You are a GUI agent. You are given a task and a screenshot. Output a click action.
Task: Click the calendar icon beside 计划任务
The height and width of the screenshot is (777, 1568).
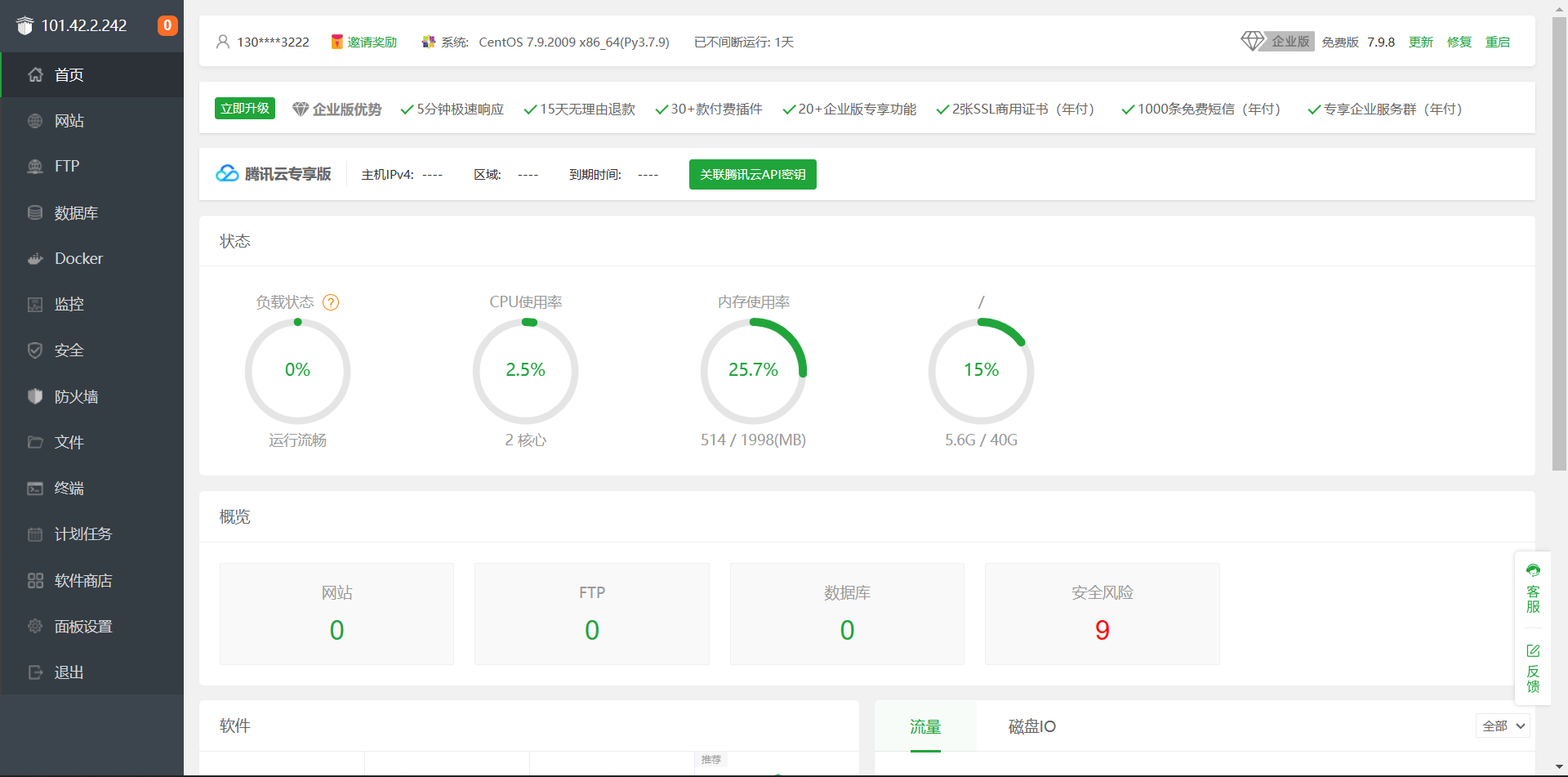pos(35,534)
